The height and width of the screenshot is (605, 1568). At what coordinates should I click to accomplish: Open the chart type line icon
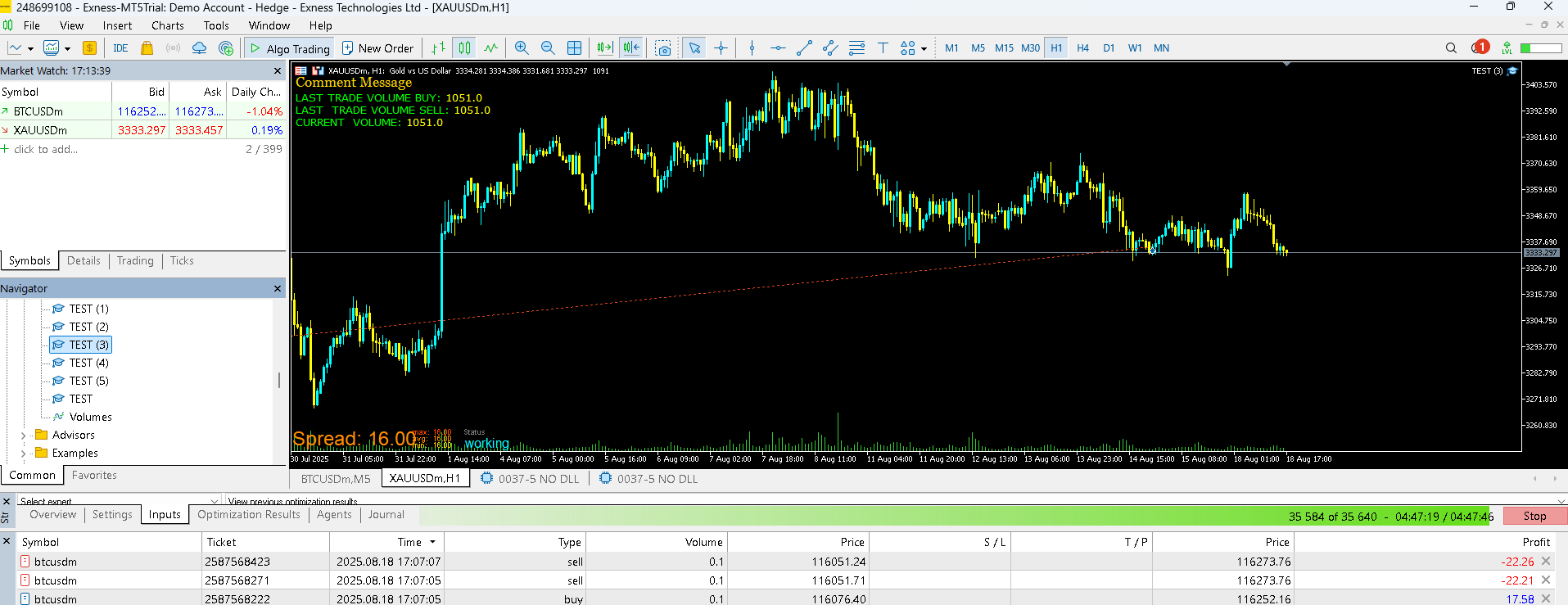coord(15,48)
